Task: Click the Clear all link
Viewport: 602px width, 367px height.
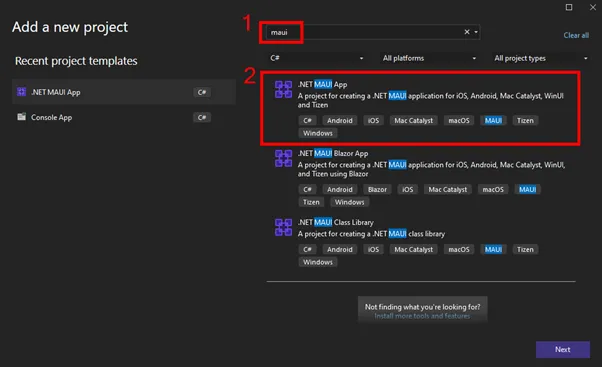Action: point(576,35)
